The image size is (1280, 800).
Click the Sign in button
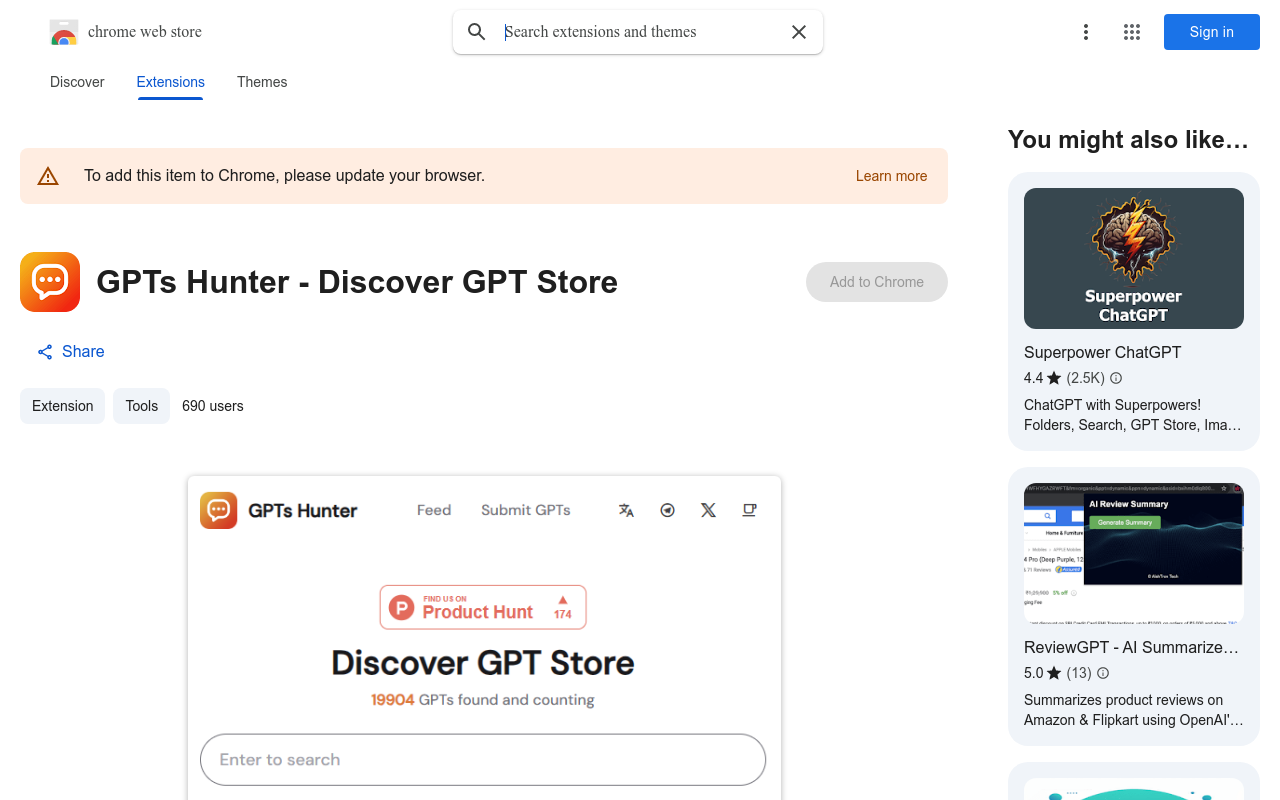tap(1211, 32)
